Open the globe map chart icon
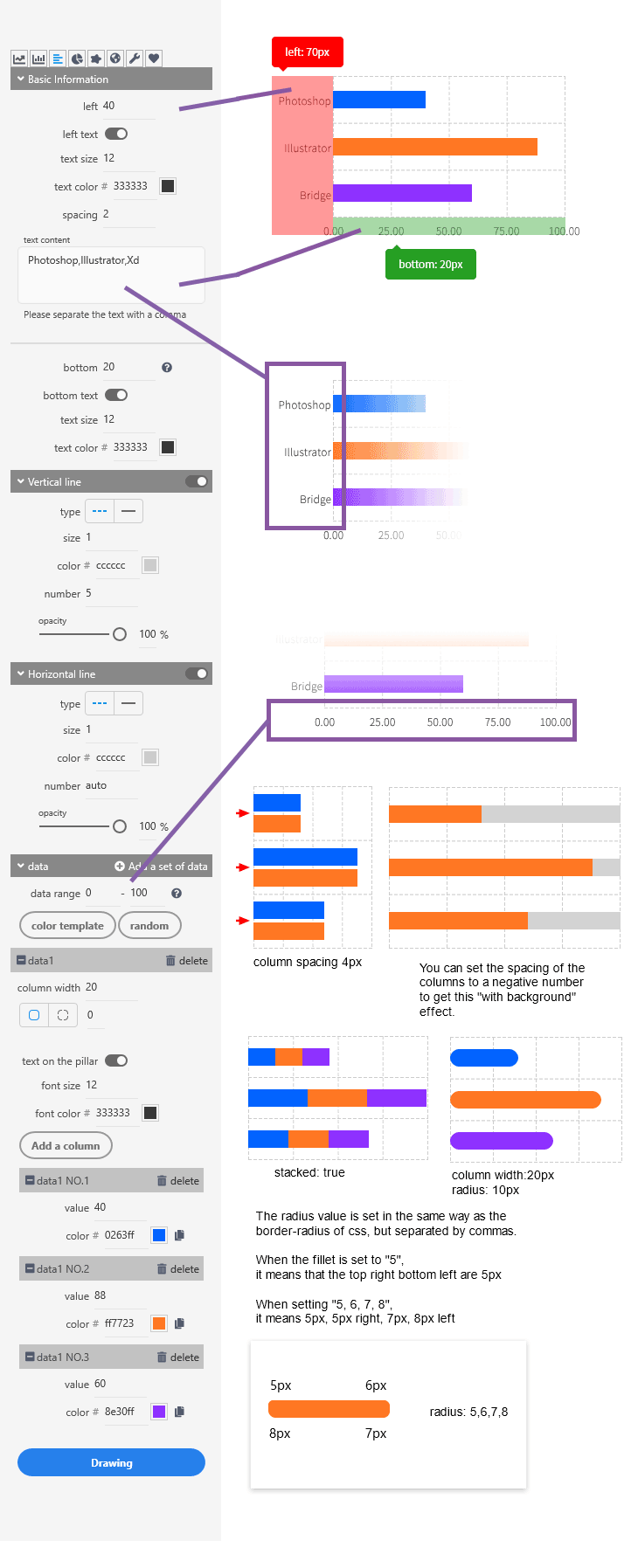The width and height of the screenshot is (638, 1568). (115, 59)
